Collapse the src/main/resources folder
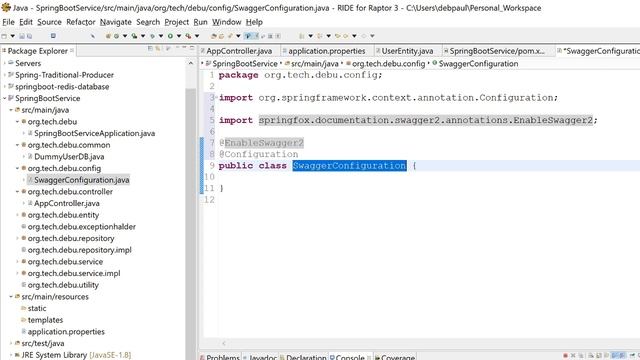Viewport: 640px width, 360px height. [x=11, y=297]
